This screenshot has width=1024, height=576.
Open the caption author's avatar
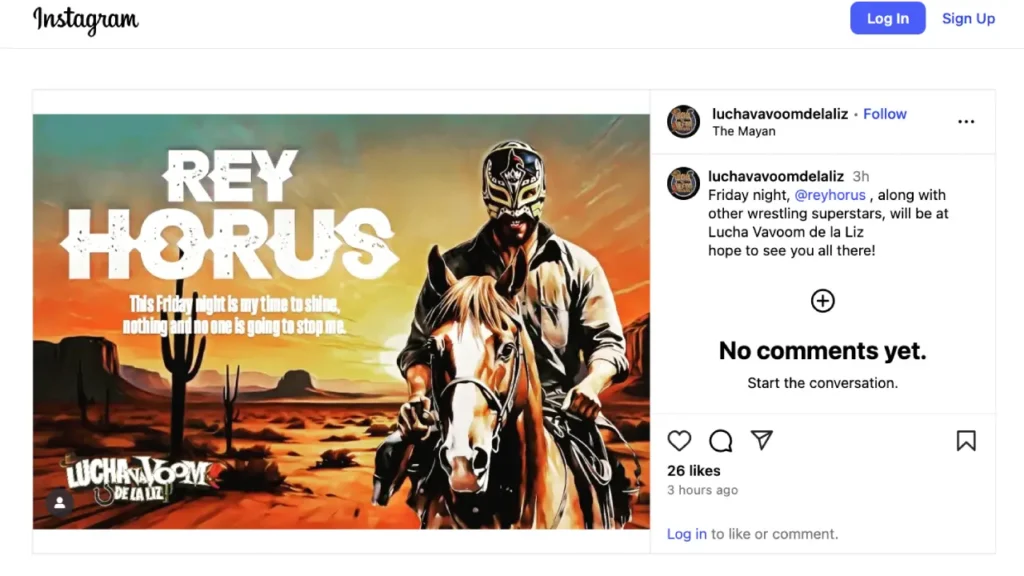click(x=683, y=183)
